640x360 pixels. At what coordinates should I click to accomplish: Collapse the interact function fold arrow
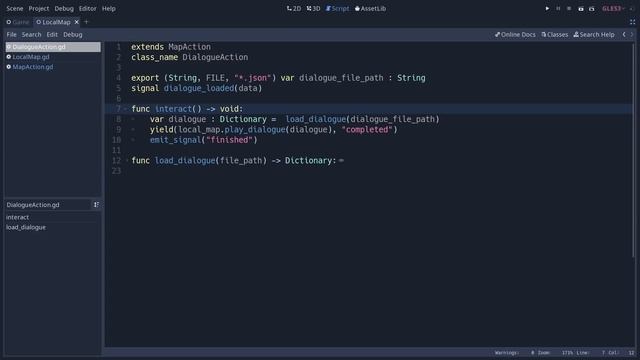pos(126,109)
